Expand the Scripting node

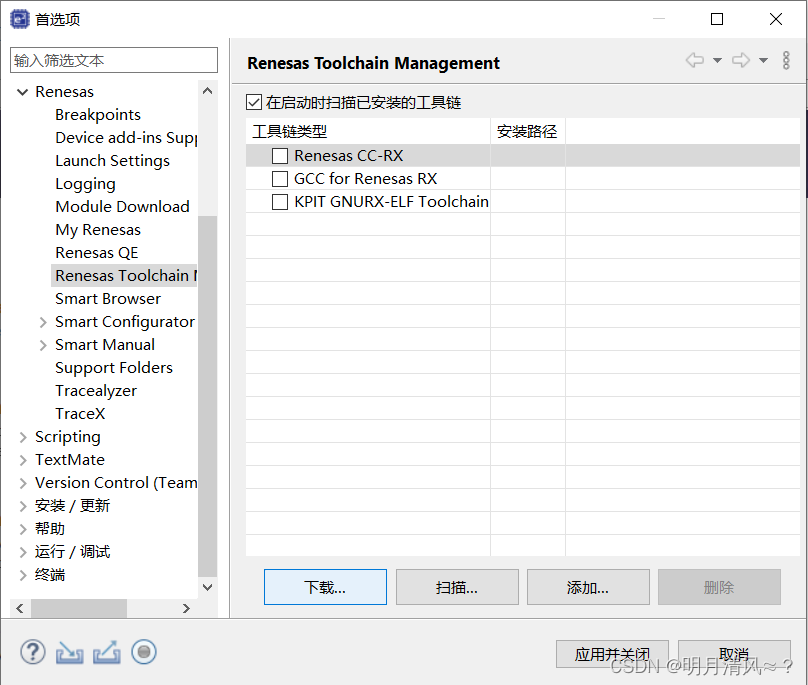(23, 437)
